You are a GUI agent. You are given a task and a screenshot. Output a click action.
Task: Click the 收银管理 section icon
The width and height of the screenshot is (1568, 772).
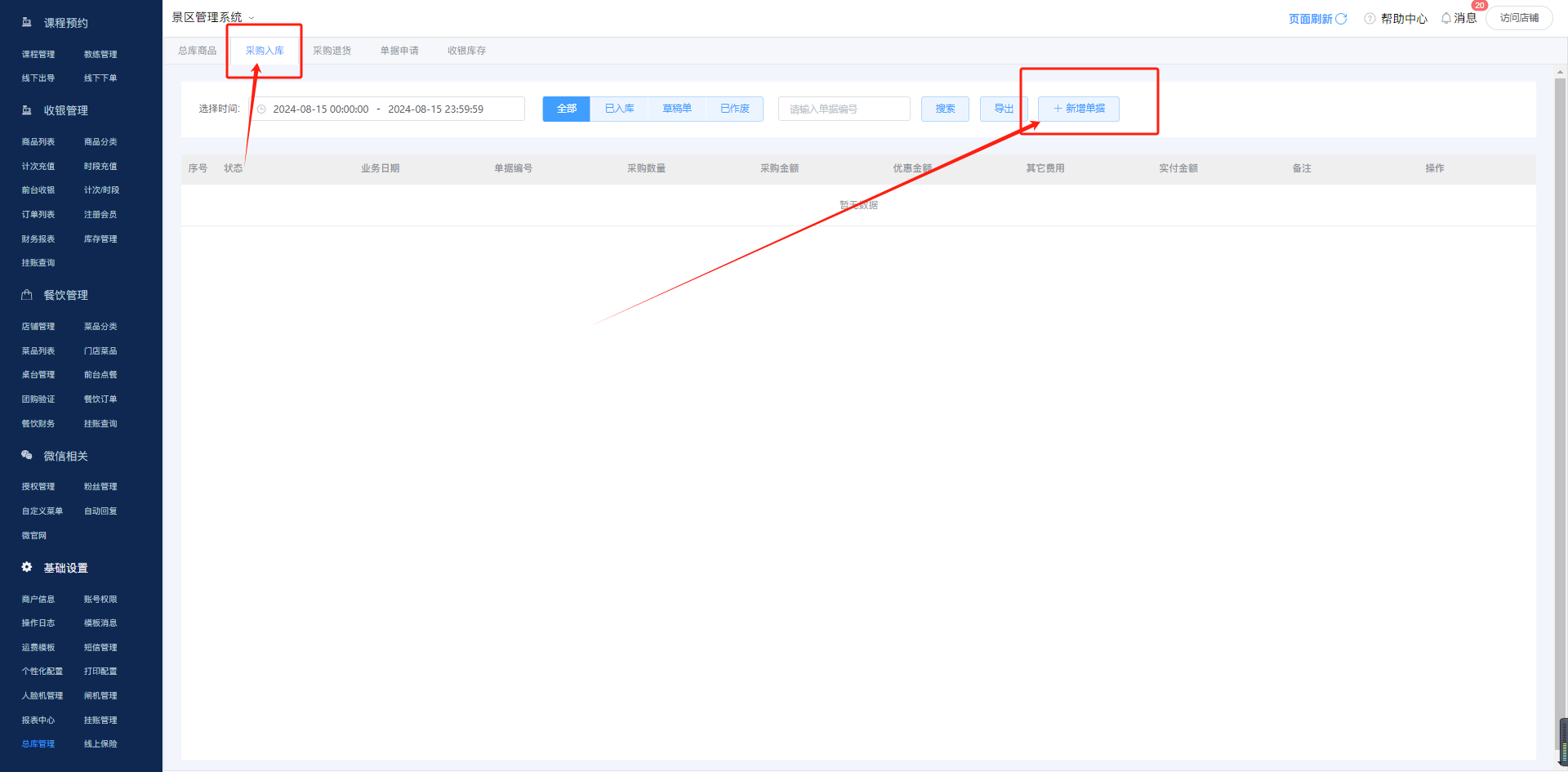pyautogui.click(x=27, y=110)
